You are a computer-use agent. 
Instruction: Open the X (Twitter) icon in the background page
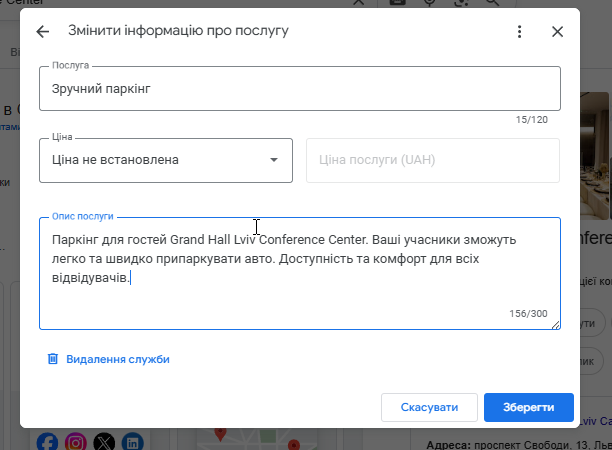click(x=104, y=442)
